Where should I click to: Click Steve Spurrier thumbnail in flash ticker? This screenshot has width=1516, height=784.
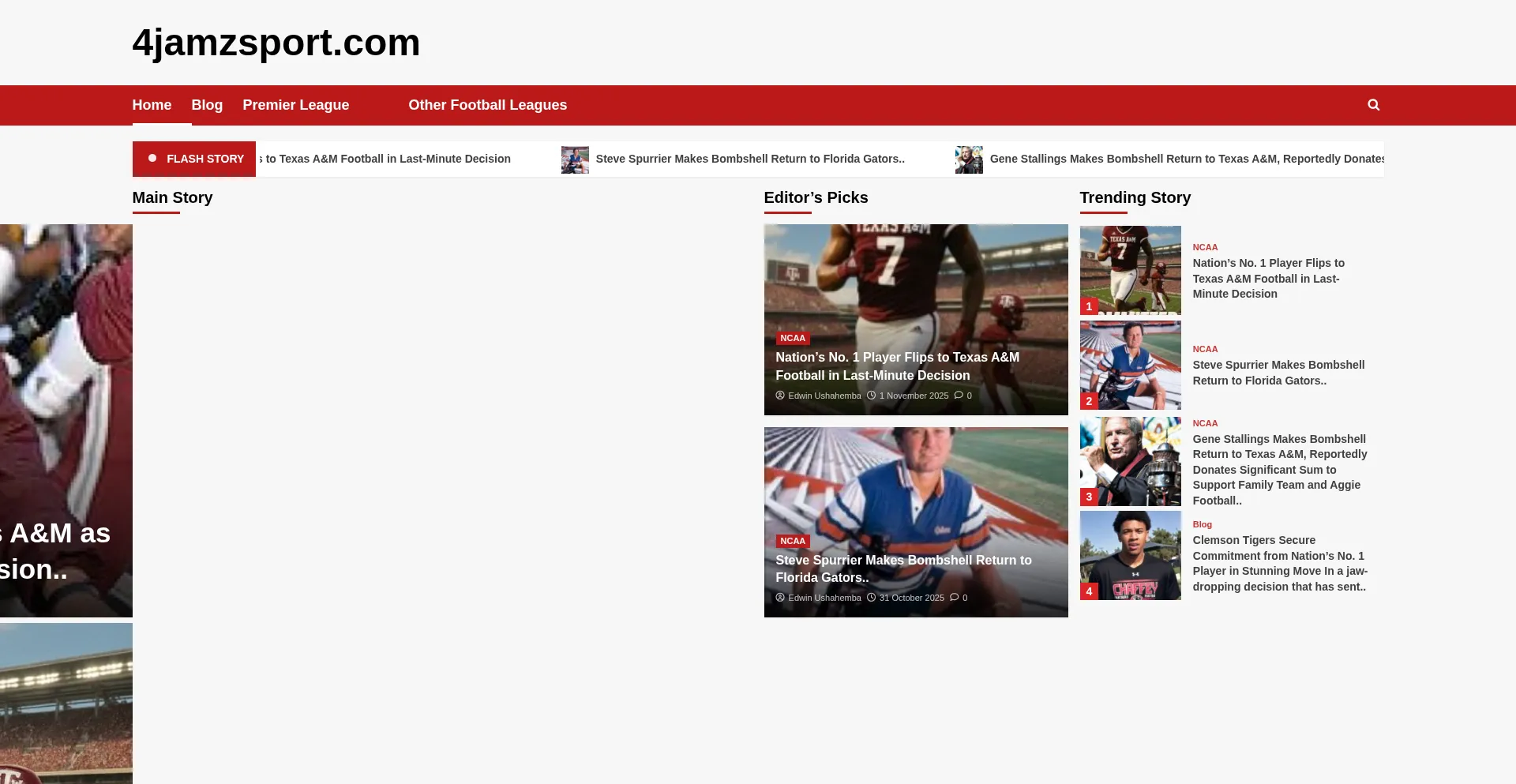[x=575, y=159]
